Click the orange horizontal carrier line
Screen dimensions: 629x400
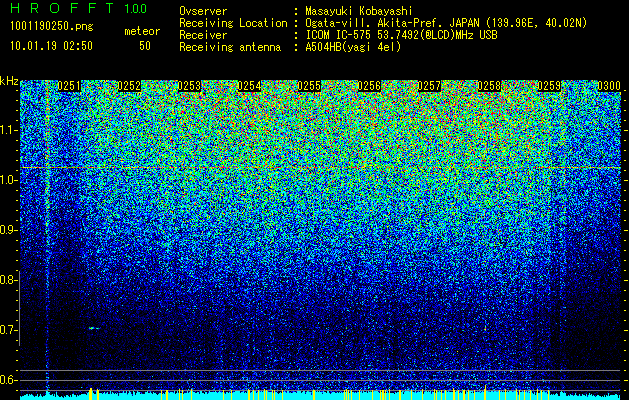(321, 167)
